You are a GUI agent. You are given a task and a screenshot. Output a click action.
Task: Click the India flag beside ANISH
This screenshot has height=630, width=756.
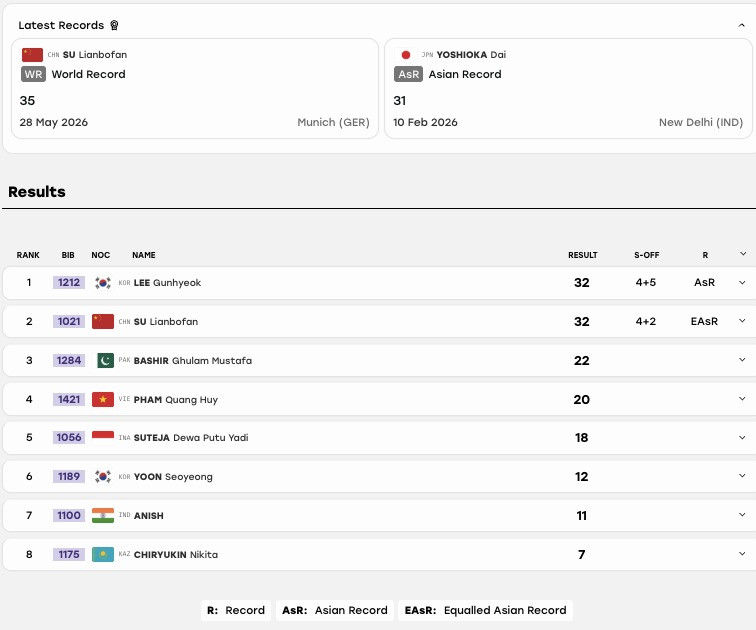103,515
